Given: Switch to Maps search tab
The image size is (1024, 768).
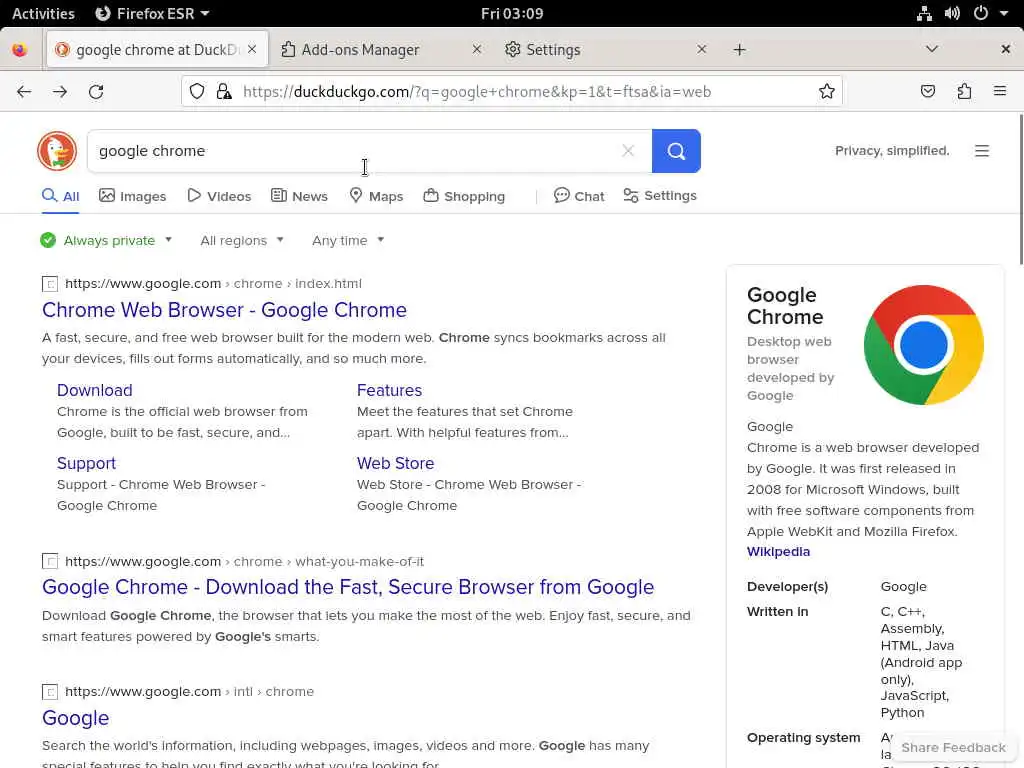Looking at the screenshot, I should click(x=376, y=196).
